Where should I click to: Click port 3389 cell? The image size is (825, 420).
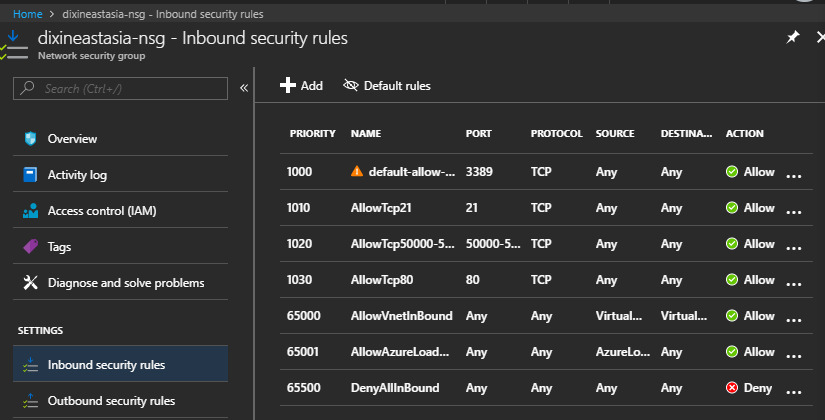tap(479, 172)
